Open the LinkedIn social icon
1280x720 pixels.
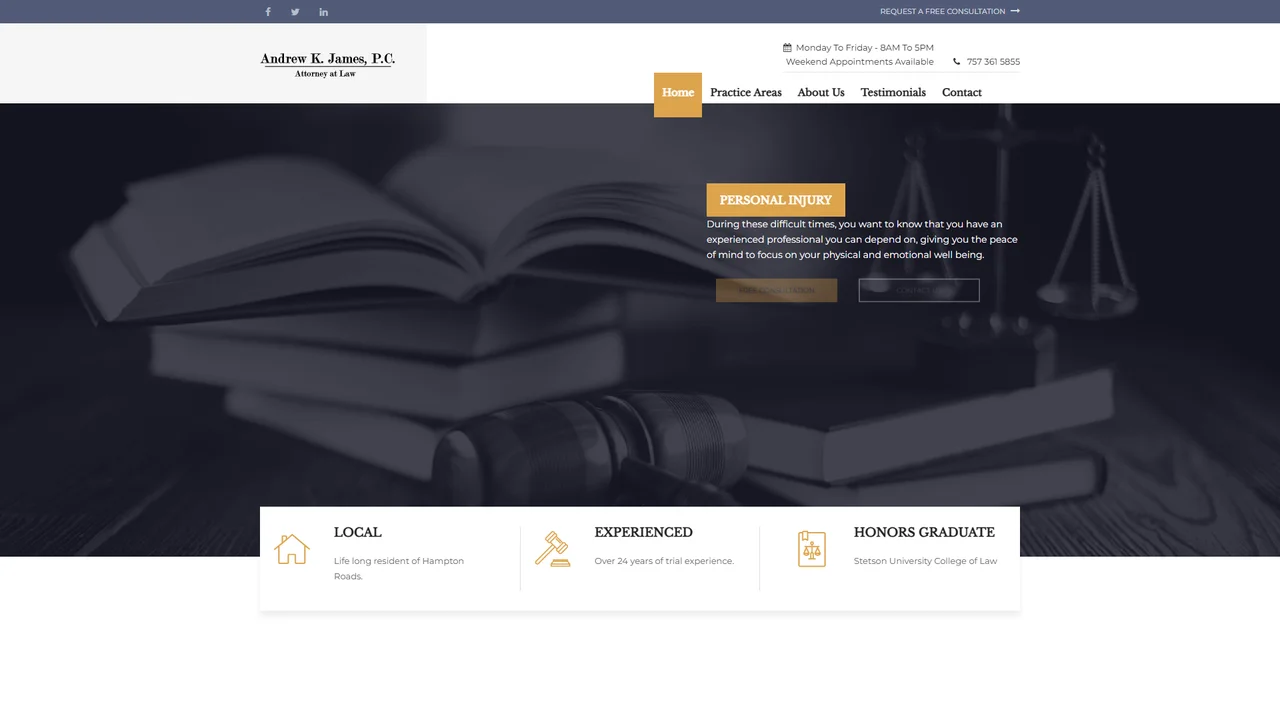pyautogui.click(x=323, y=12)
